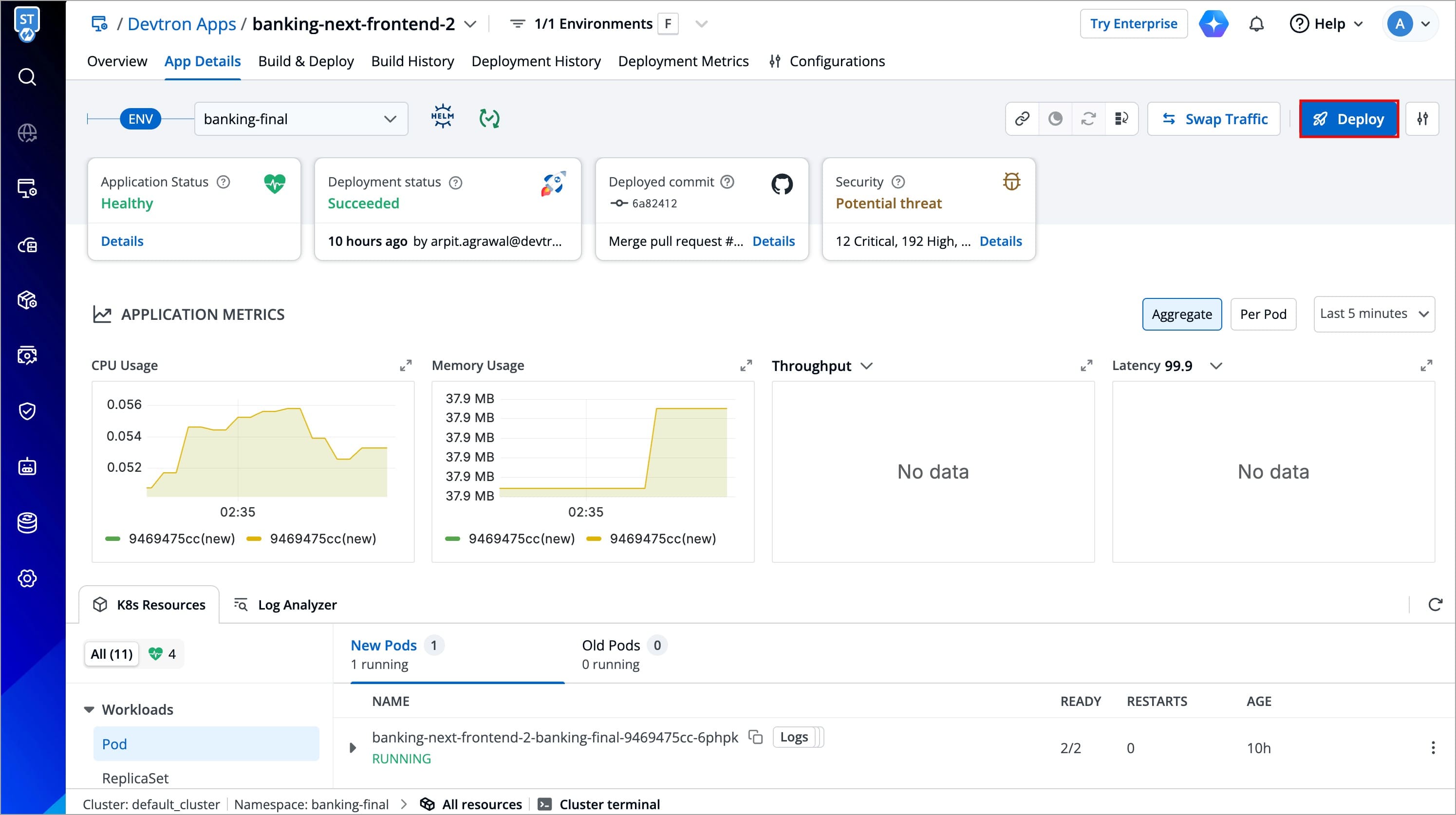Click the copy pod name icon
Screen dimensions: 1456x815
coord(755,737)
